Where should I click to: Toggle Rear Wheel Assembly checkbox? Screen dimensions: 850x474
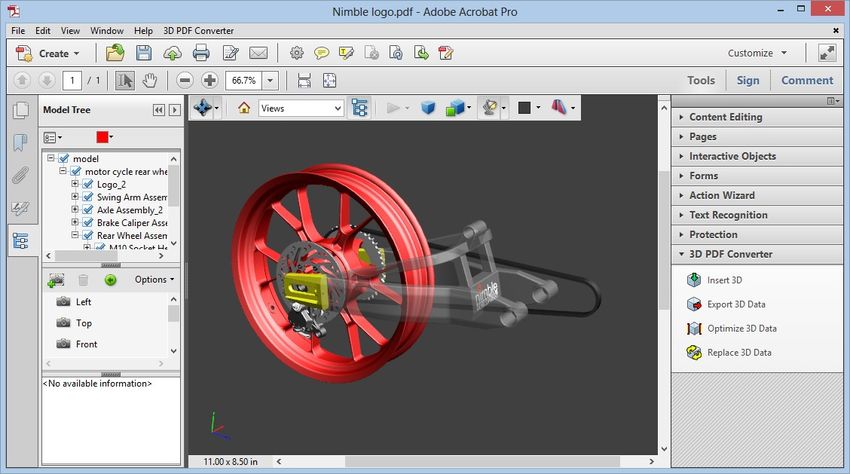coord(88,235)
